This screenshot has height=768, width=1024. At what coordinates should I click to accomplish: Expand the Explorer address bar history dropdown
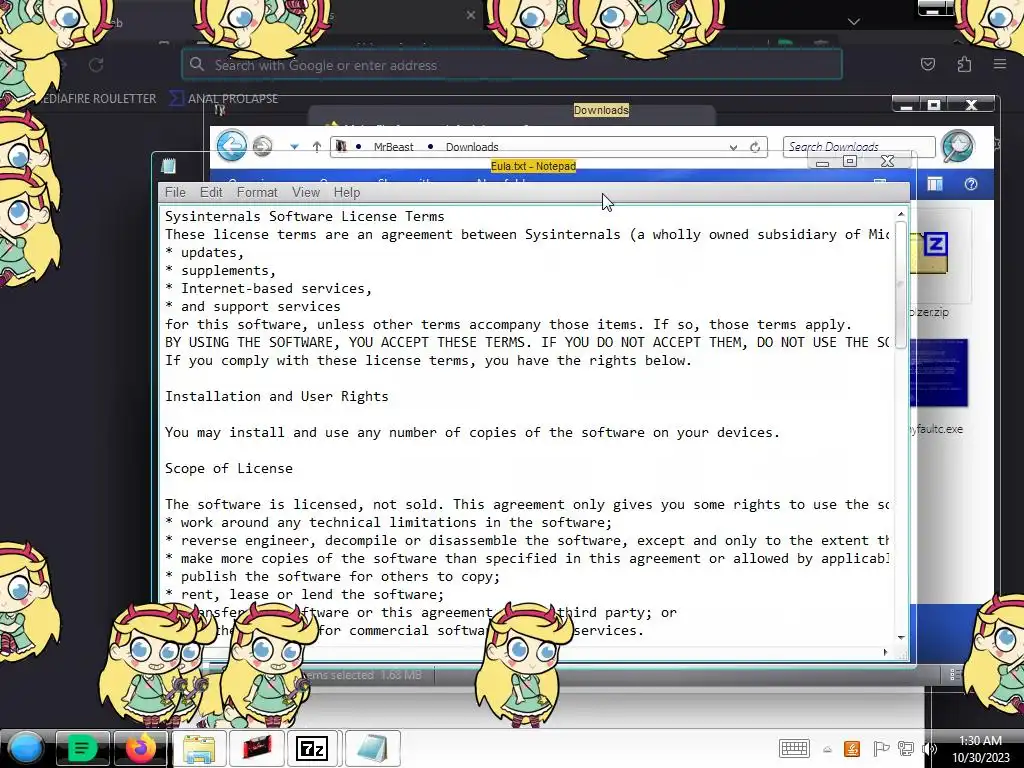tap(733, 148)
